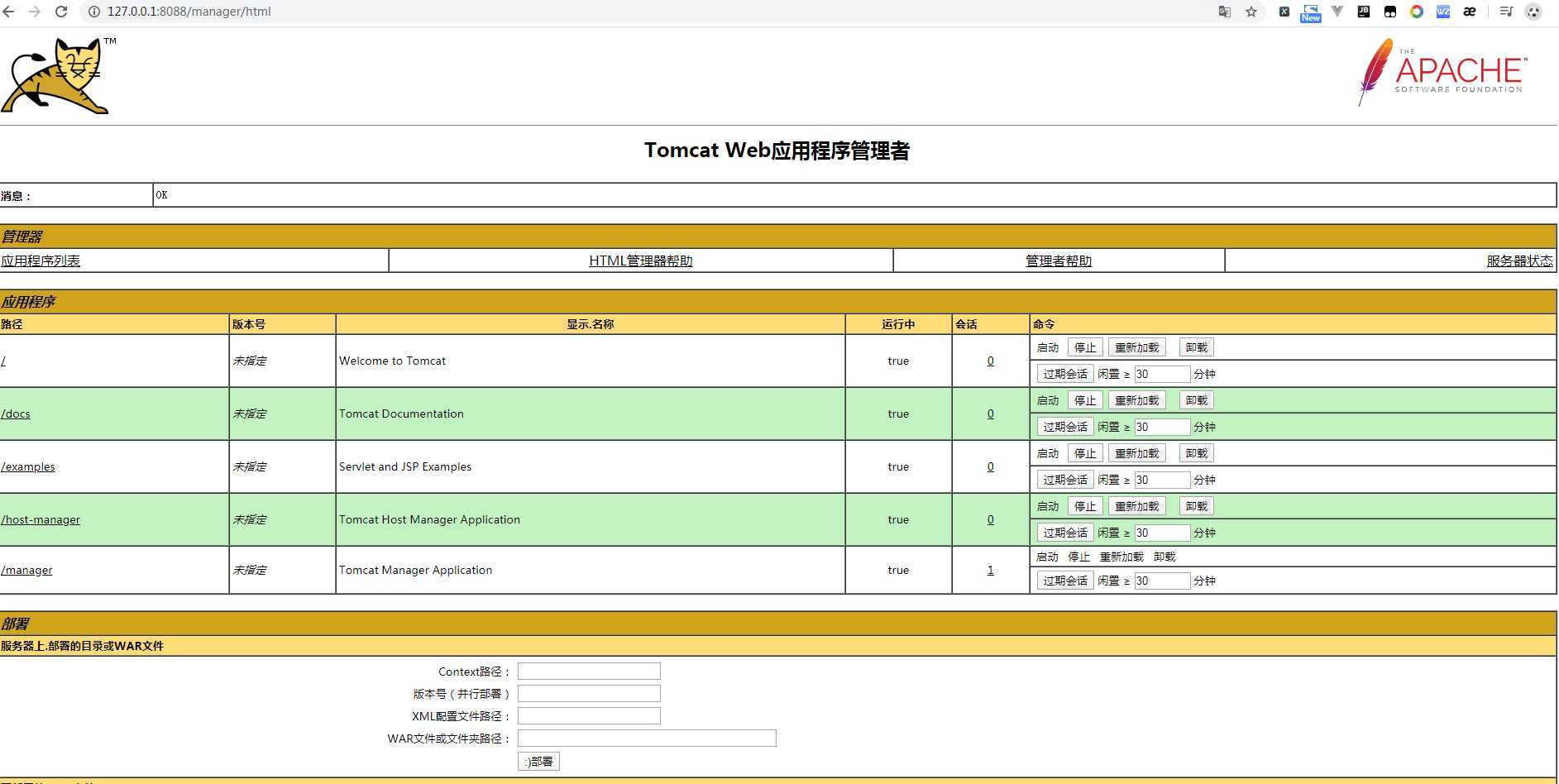Click the 部署 deploy button
Screen dimensions: 1559x784
538,761
